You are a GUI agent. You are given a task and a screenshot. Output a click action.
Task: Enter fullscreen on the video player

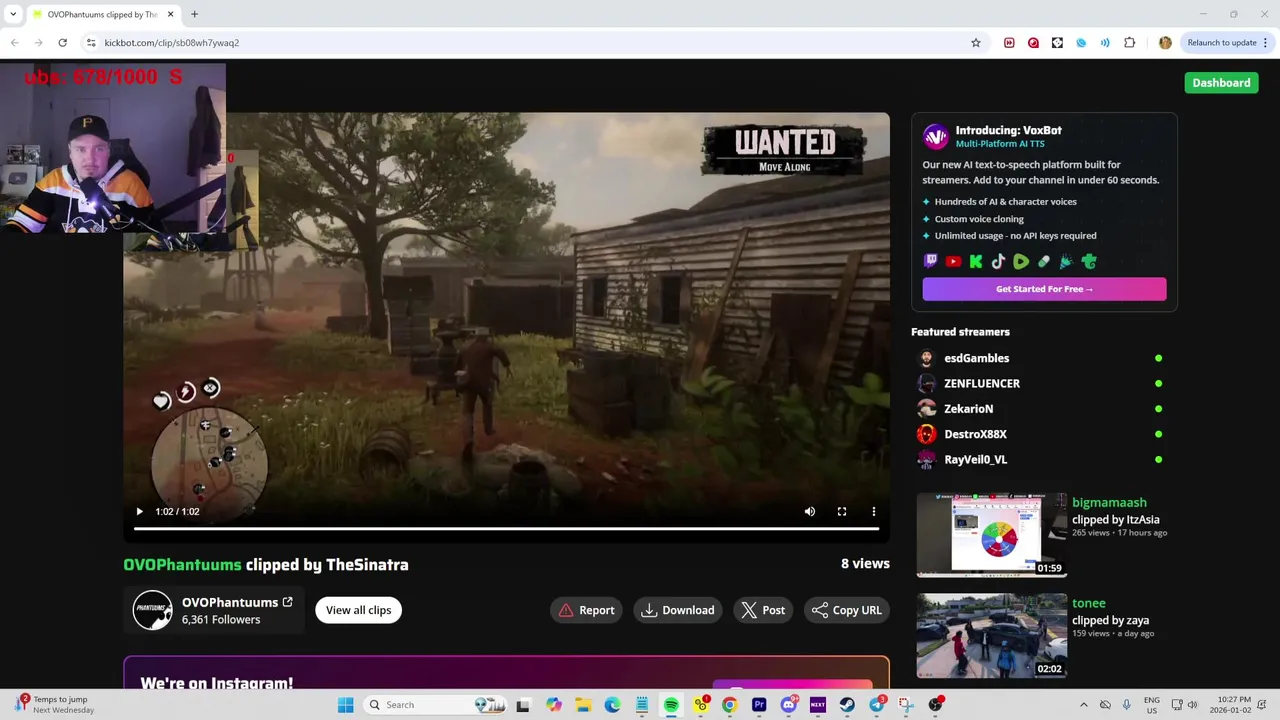842,511
